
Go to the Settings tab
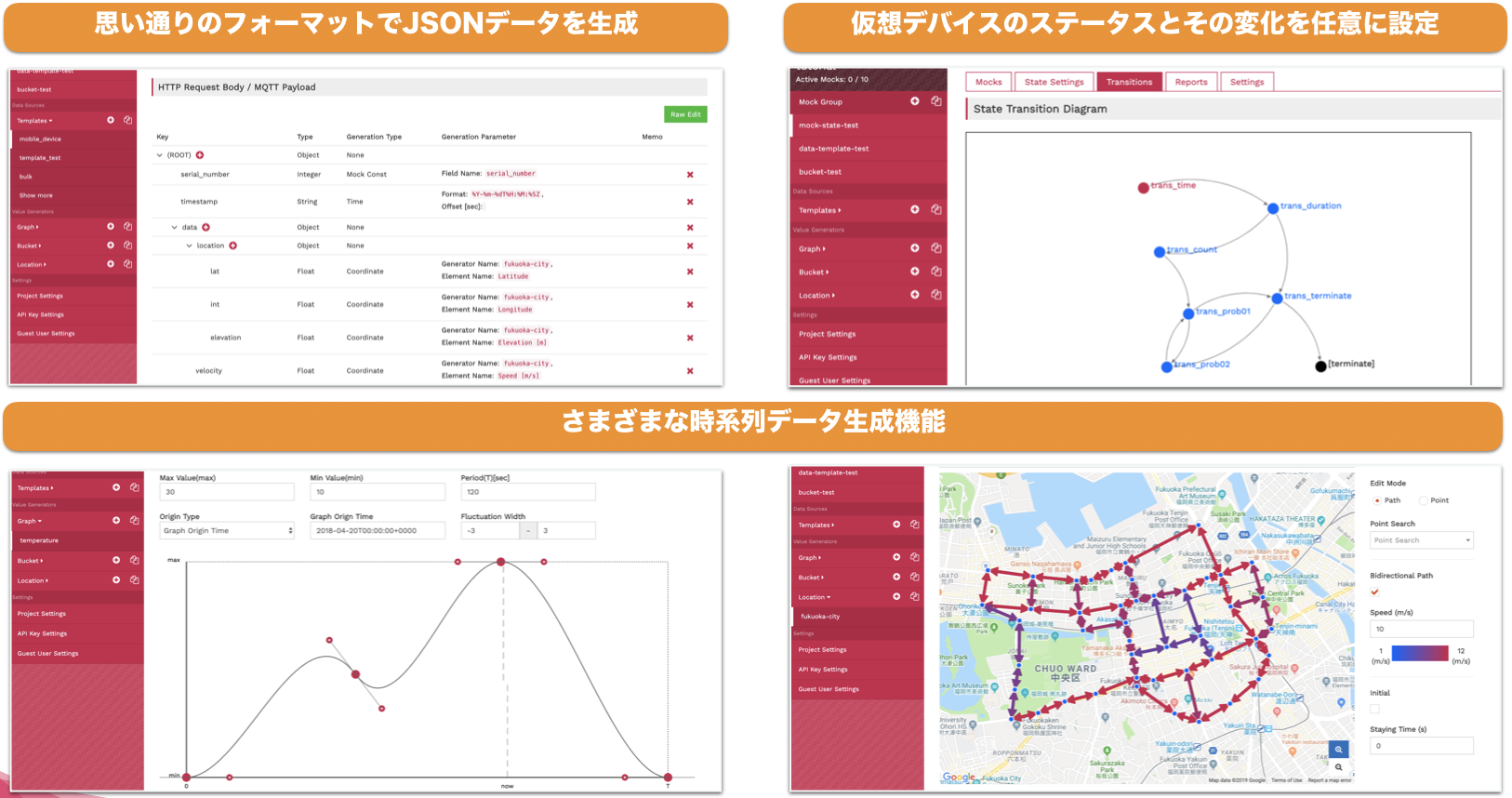(x=1247, y=82)
